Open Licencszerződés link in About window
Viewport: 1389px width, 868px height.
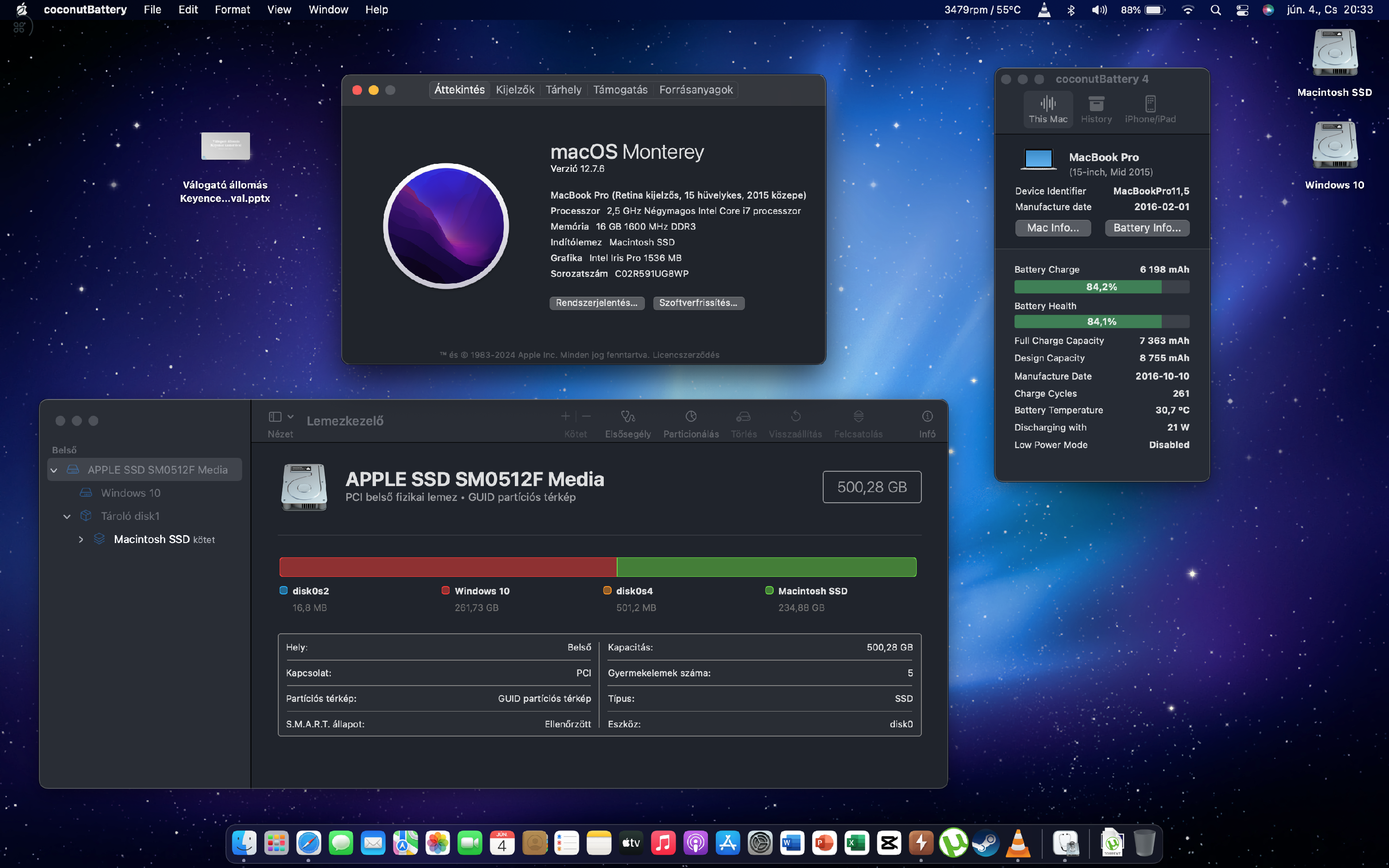(685, 355)
